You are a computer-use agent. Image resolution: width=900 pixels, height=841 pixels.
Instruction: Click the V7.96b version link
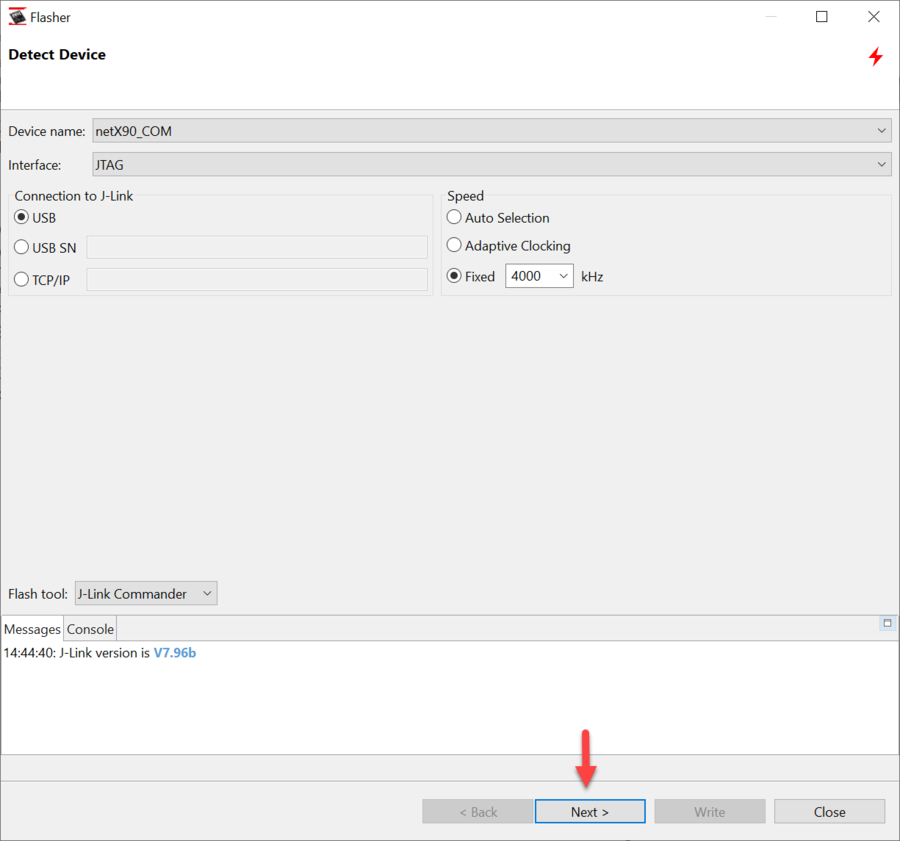175,652
